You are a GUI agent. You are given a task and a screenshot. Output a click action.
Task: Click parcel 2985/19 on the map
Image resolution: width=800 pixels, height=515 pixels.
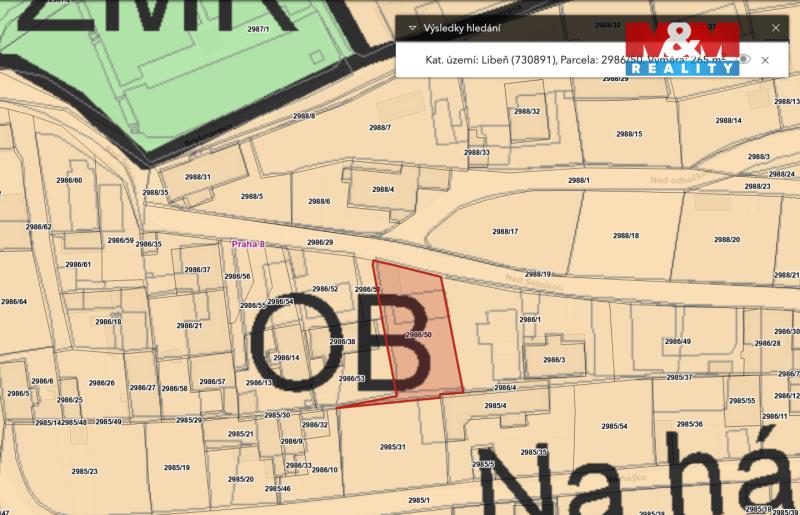tap(177, 467)
